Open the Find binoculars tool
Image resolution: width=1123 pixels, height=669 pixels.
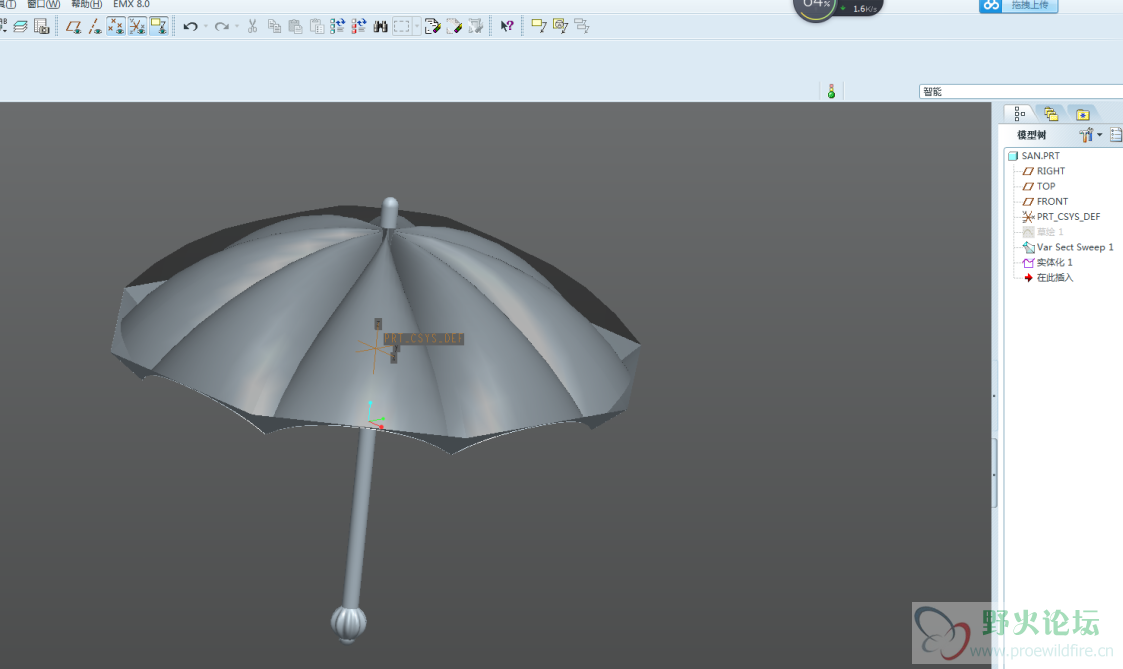pos(380,27)
